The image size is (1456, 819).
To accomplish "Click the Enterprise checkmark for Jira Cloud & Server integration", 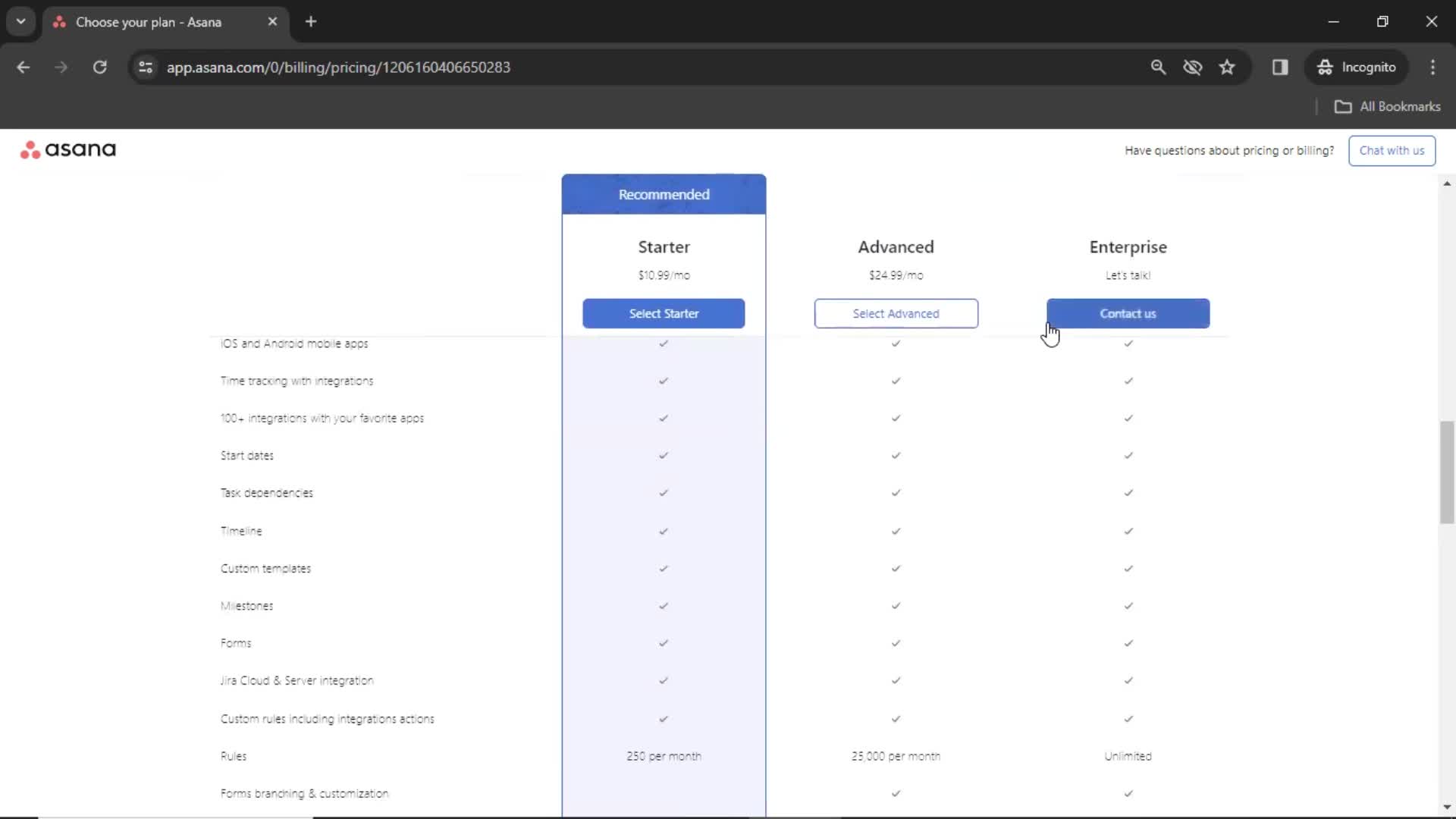I will (1128, 681).
